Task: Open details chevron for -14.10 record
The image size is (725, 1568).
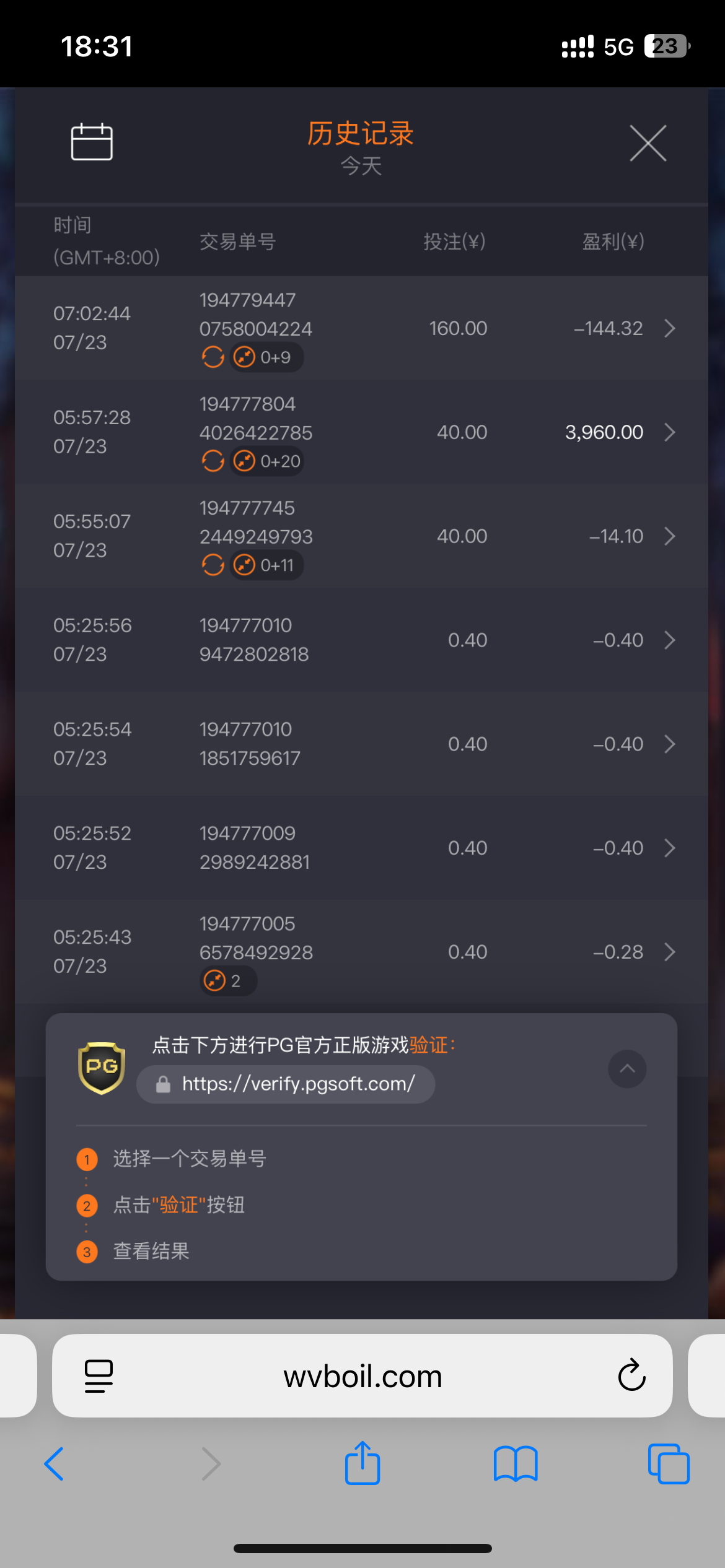Action: pyautogui.click(x=669, y=536)
